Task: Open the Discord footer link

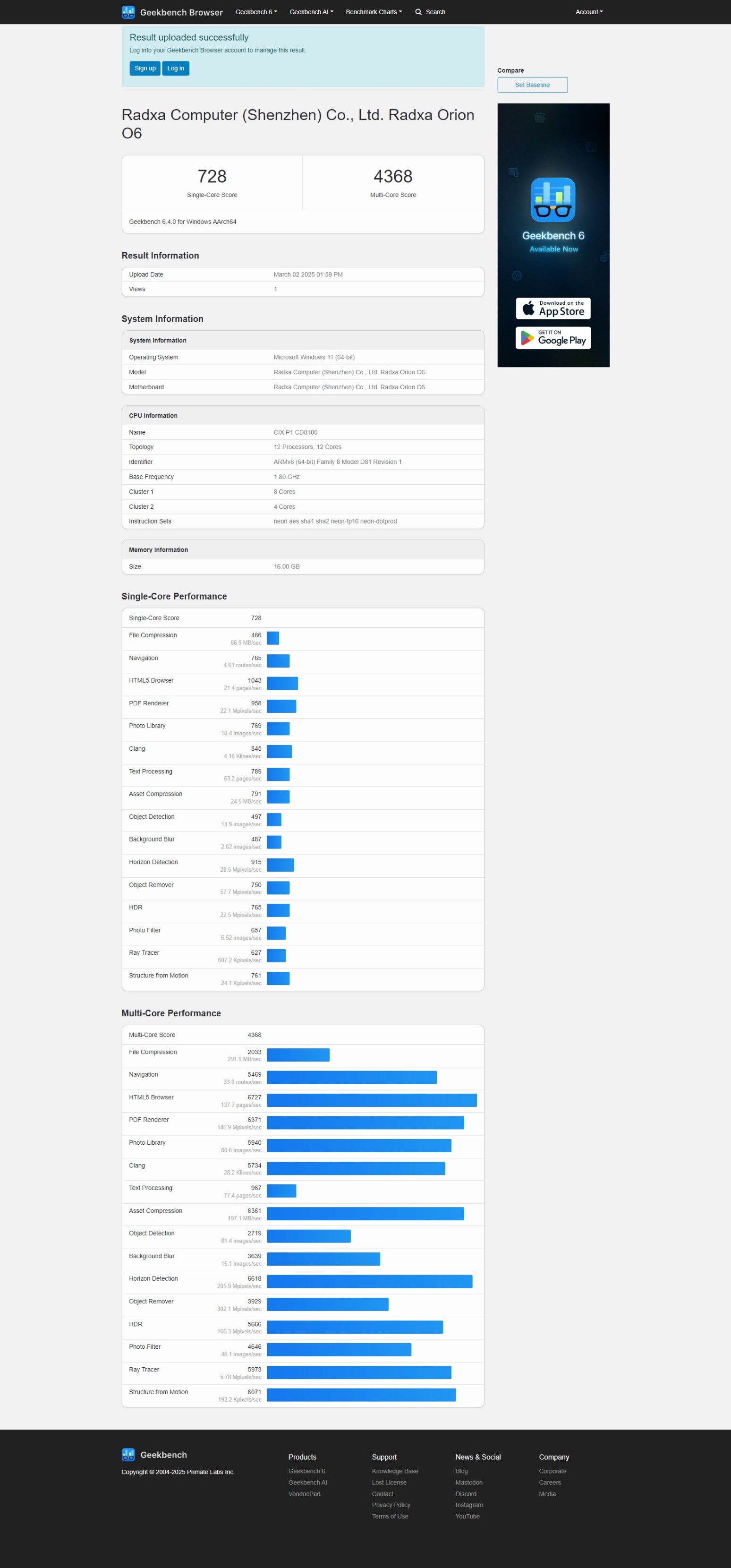Action: tap(466, 1494)
